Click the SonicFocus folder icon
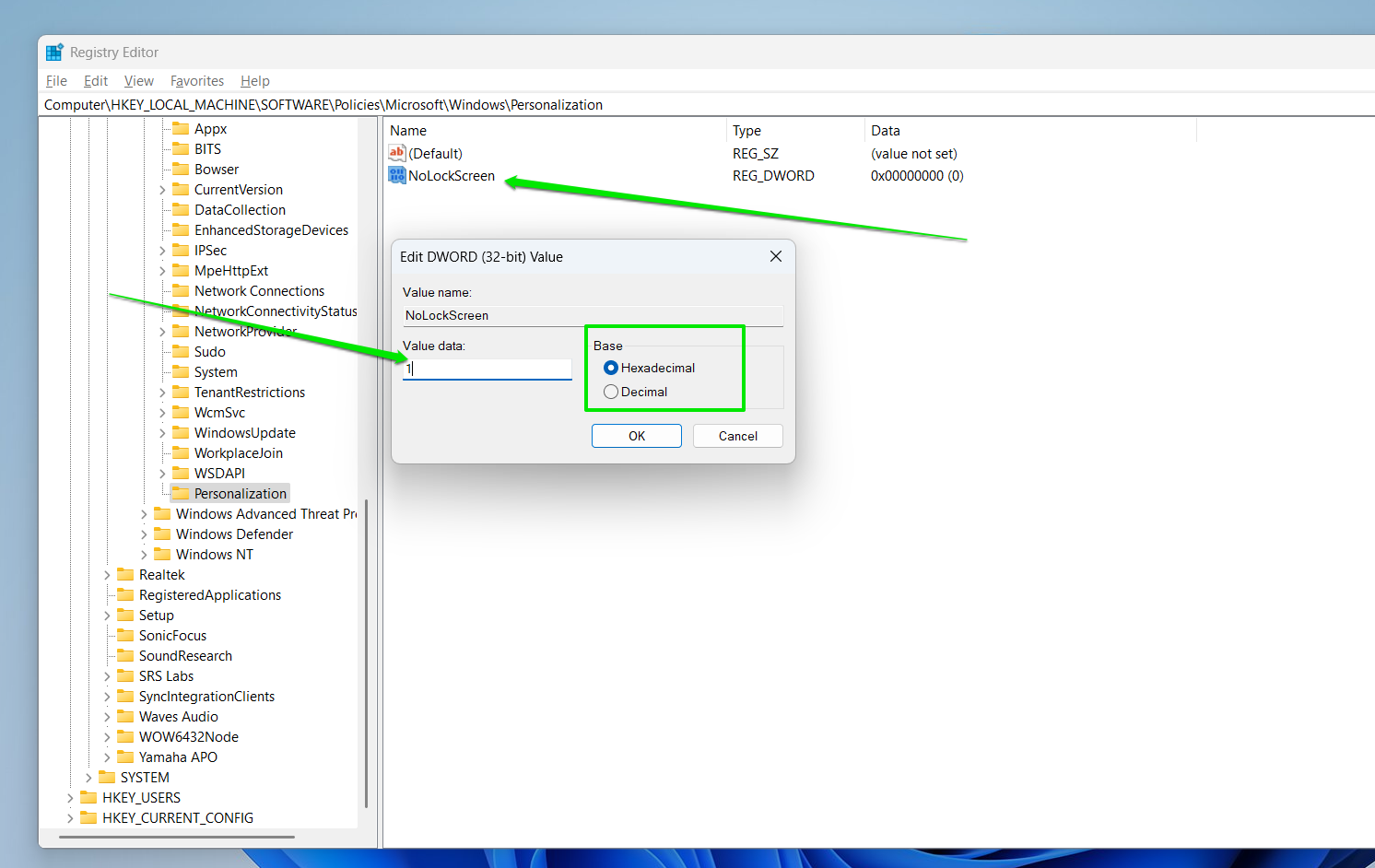This screenshot has width=1375, height=868. pyautogui.click(x=126, y=636)
